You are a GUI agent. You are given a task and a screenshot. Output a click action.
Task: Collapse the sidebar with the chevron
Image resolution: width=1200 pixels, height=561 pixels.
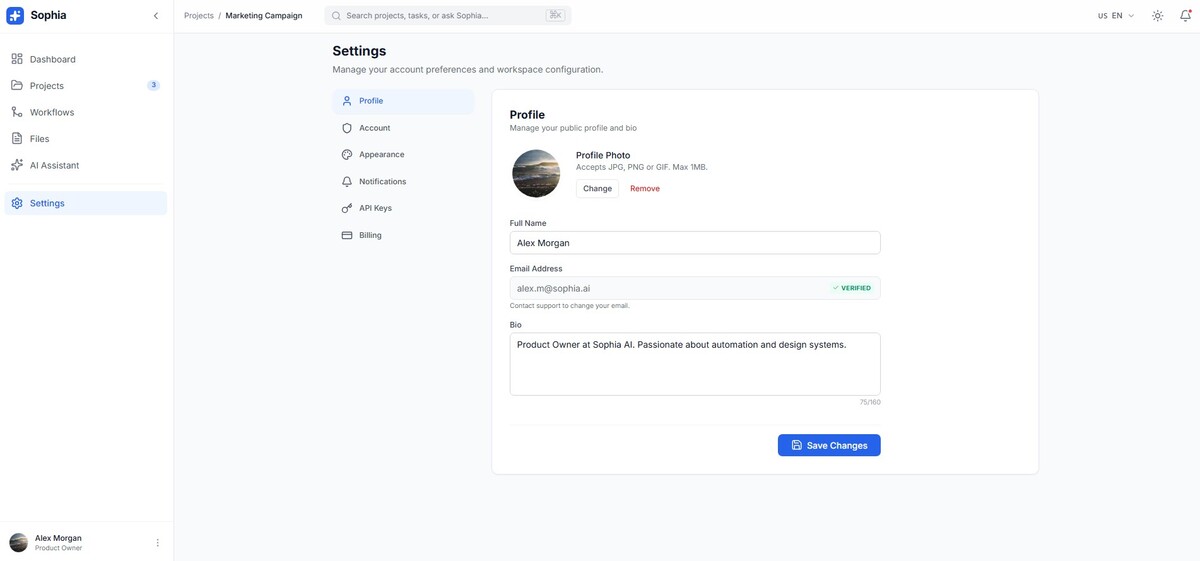pyautogui.click(x=155, y=16)
